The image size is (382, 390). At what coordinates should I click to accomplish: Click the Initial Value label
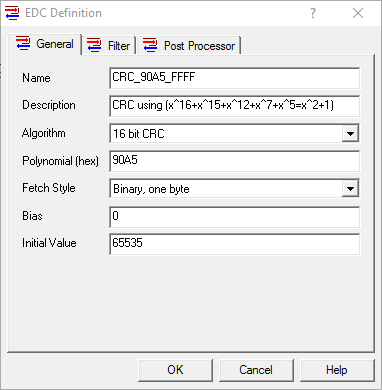(49, 243)
